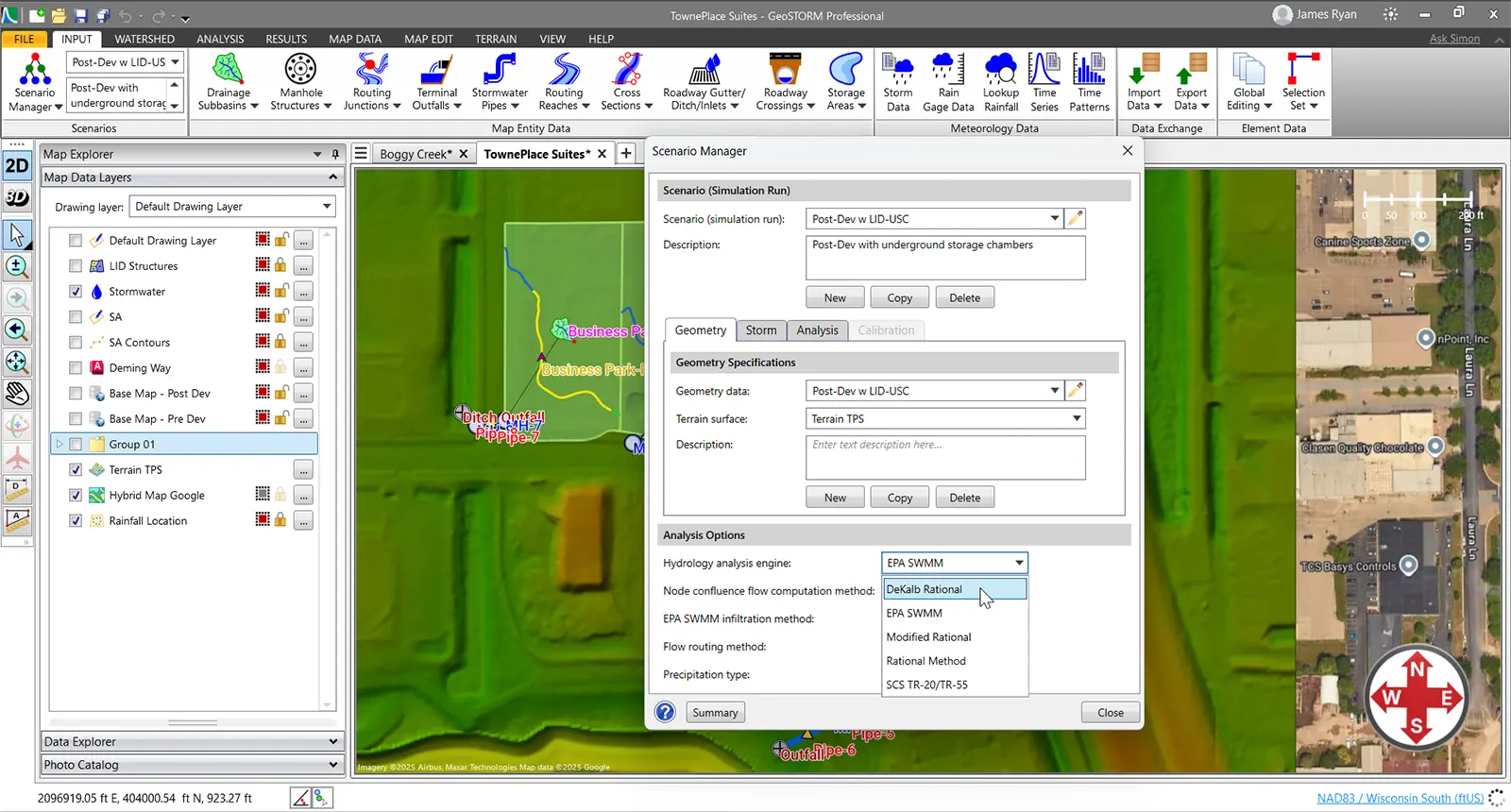Click edit pencil beside Geometry data
Screen dimensions: 1511x812
(x=1075, y=391)
